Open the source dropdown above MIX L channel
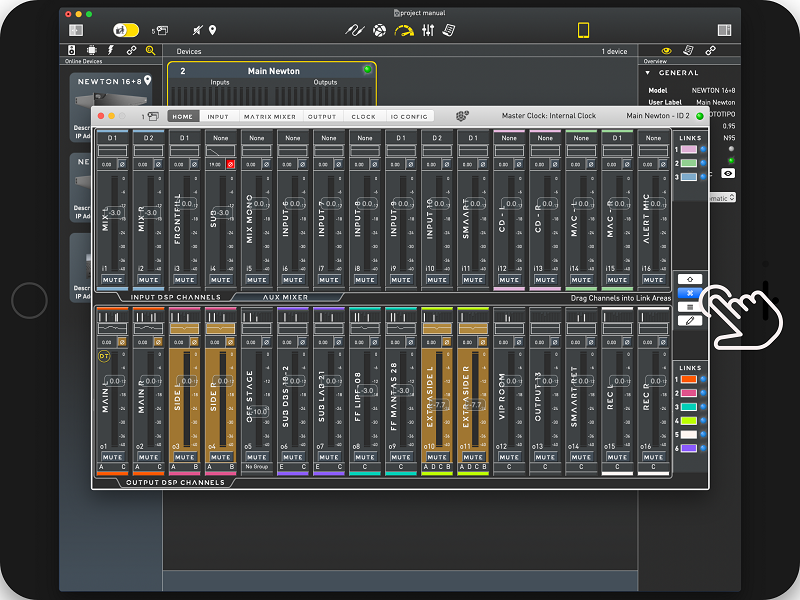Image resolution: width=800 pixels, height=600 pixels. pyautogui.click(x=112, y=137)
